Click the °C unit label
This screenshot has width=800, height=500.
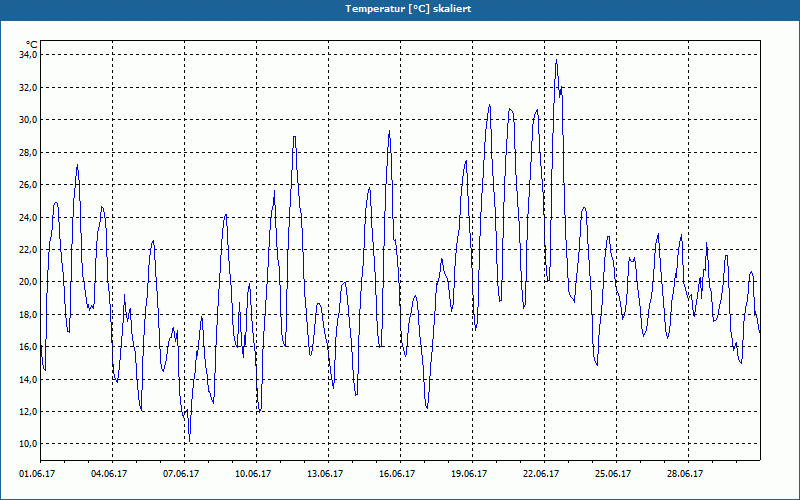32,45
